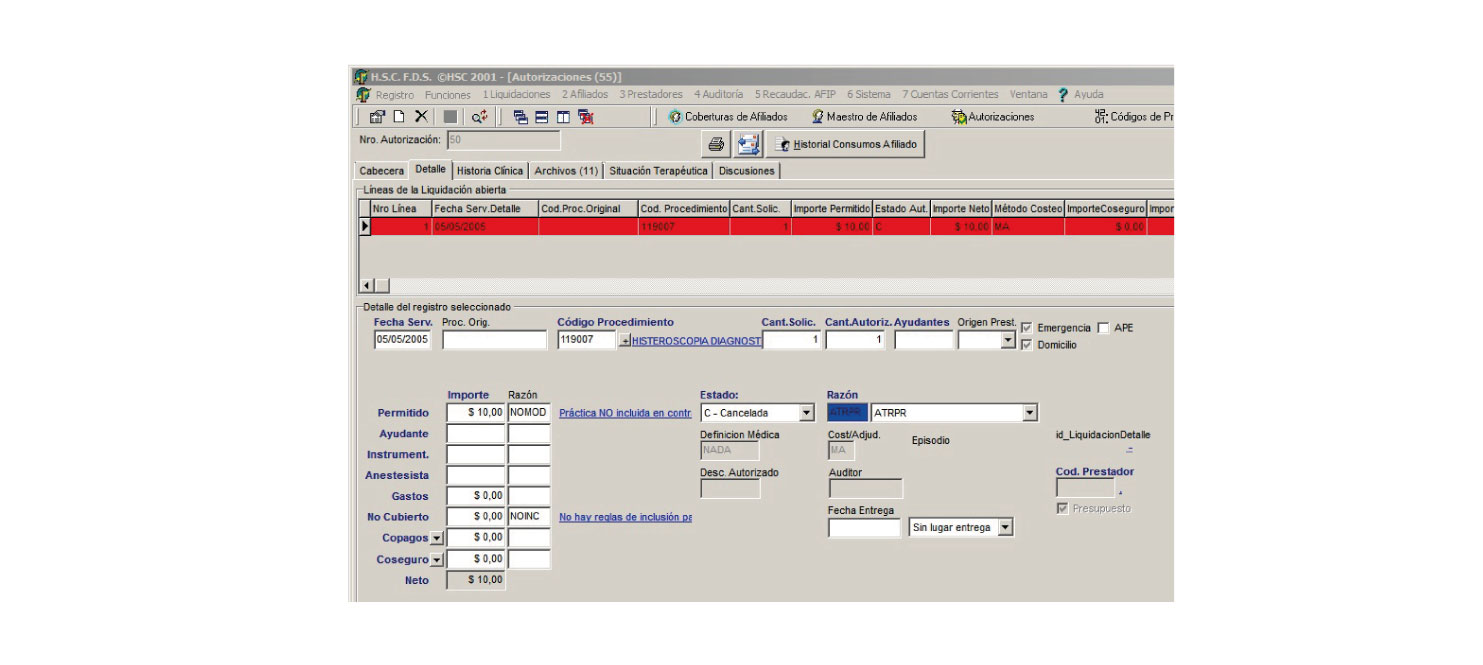Switch to the Archivos (11) tab
This screenshot has height=665, width=1483.
pos(566,171)
